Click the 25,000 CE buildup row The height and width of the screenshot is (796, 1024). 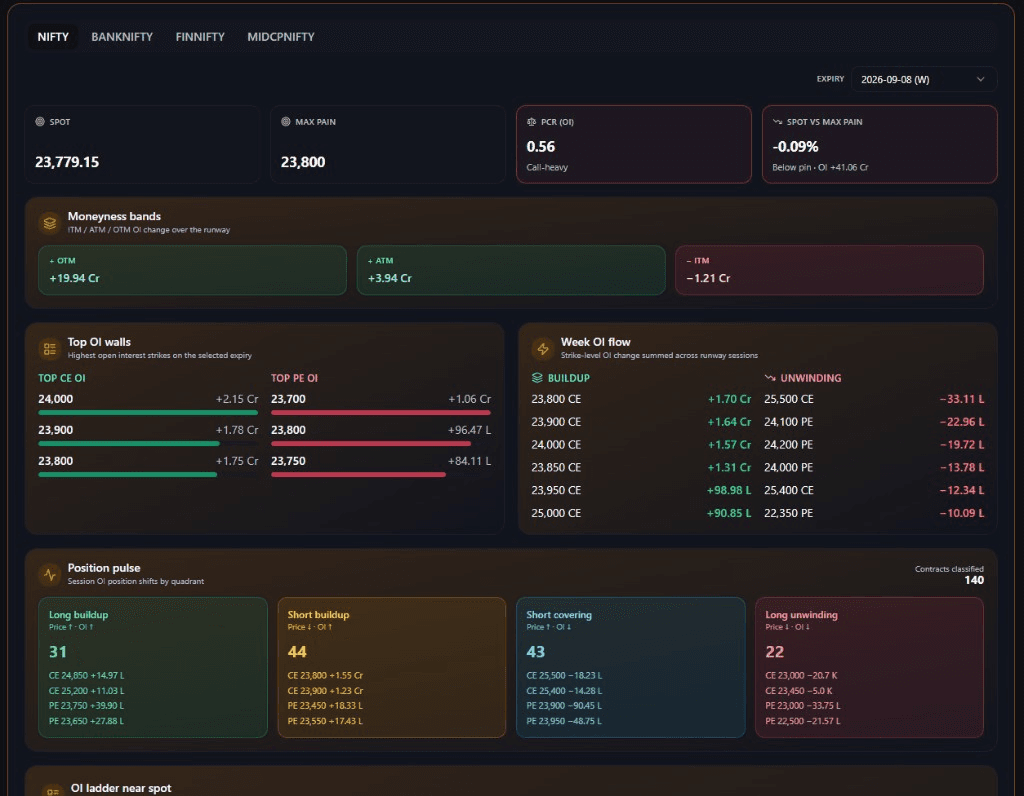pos(641,513)
